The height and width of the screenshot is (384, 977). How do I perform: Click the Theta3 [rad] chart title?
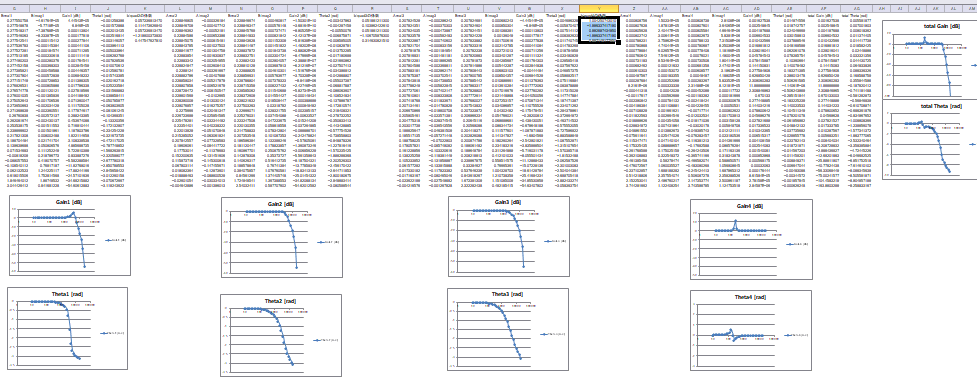coord(507,294)
